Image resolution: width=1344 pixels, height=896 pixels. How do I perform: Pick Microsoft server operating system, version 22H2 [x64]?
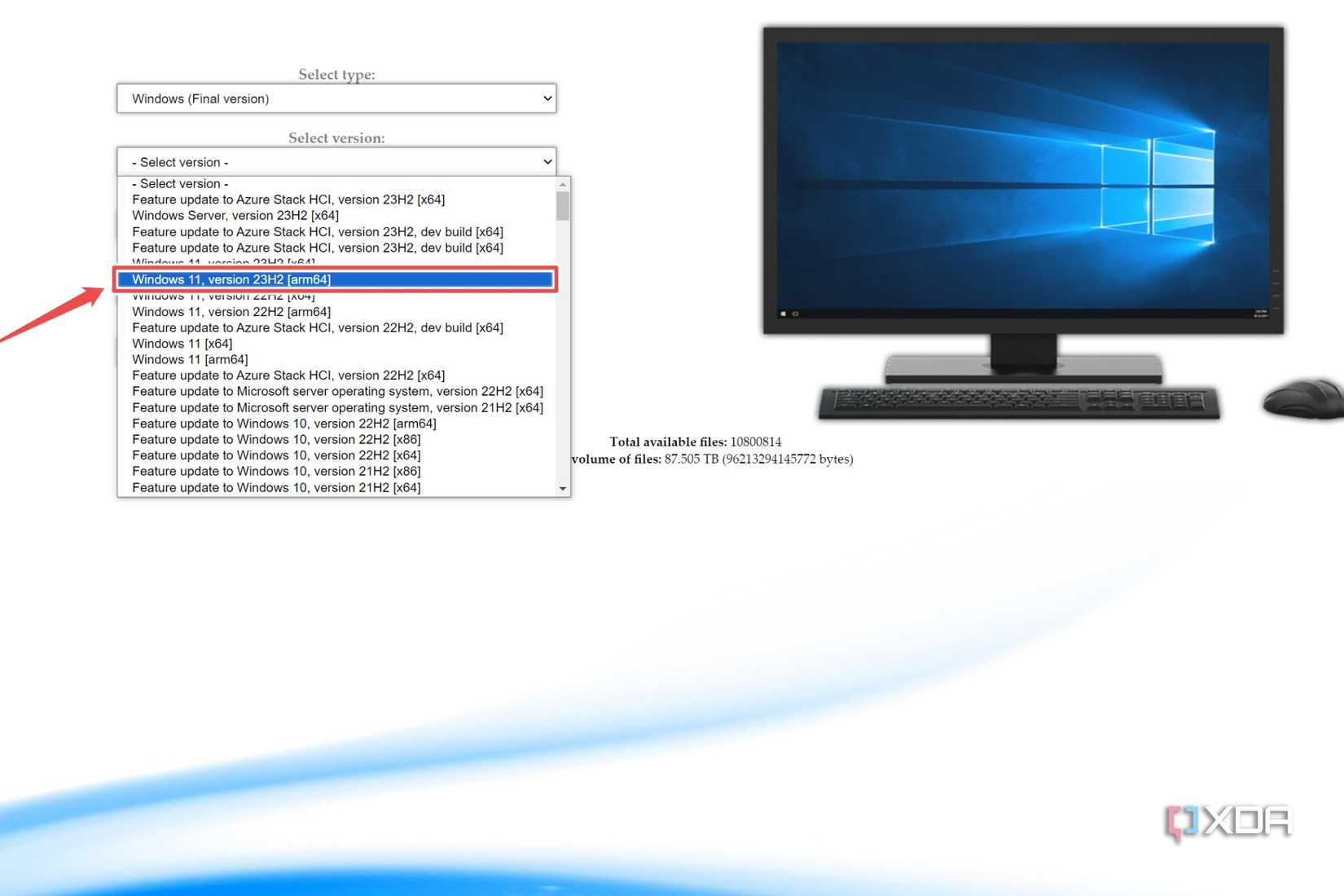(x=336, y=391)
